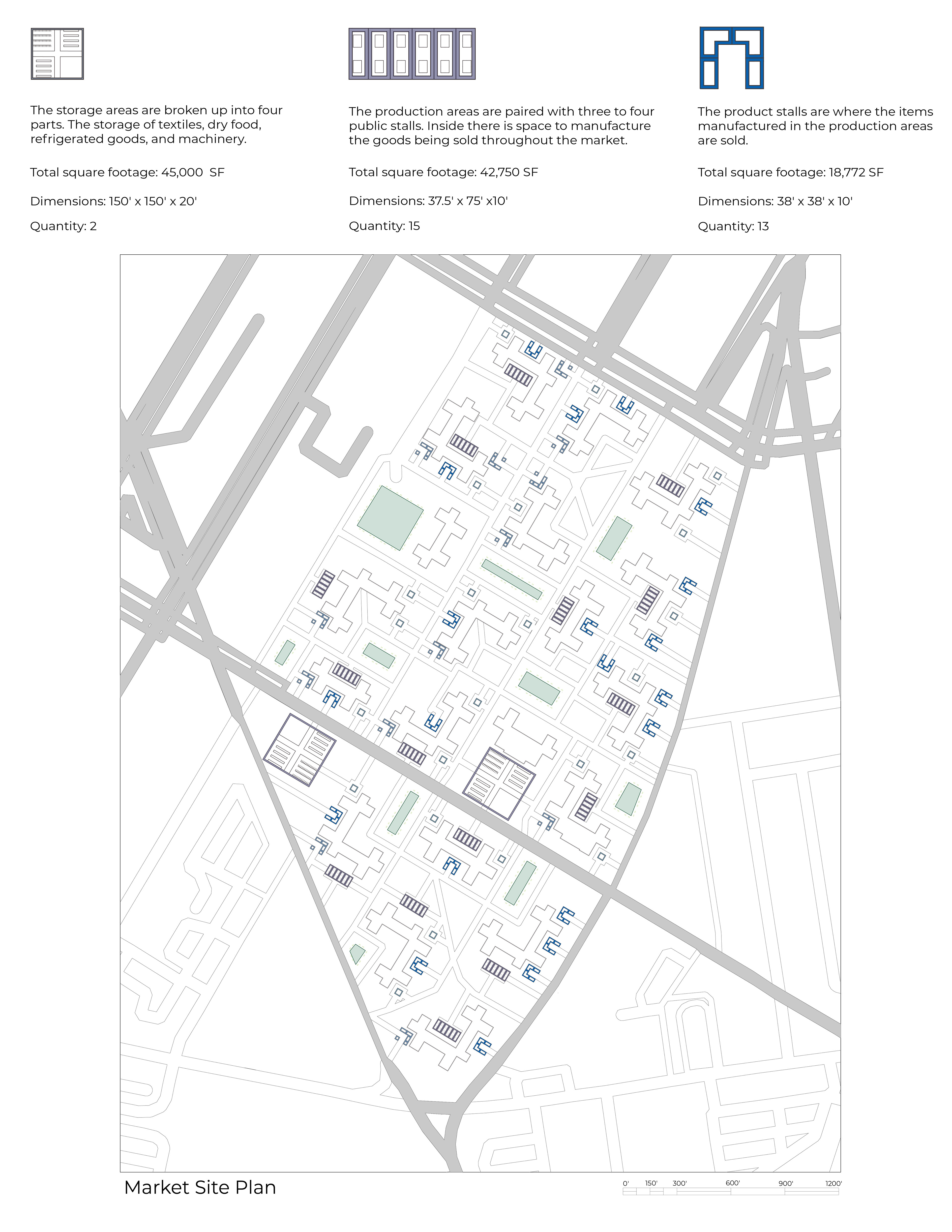Image resolution: width=952 pixels, height=1232 pixels.
Task: Click "Dimensions: 37.5' x 75' x10'" text
Action: point(428,201)
